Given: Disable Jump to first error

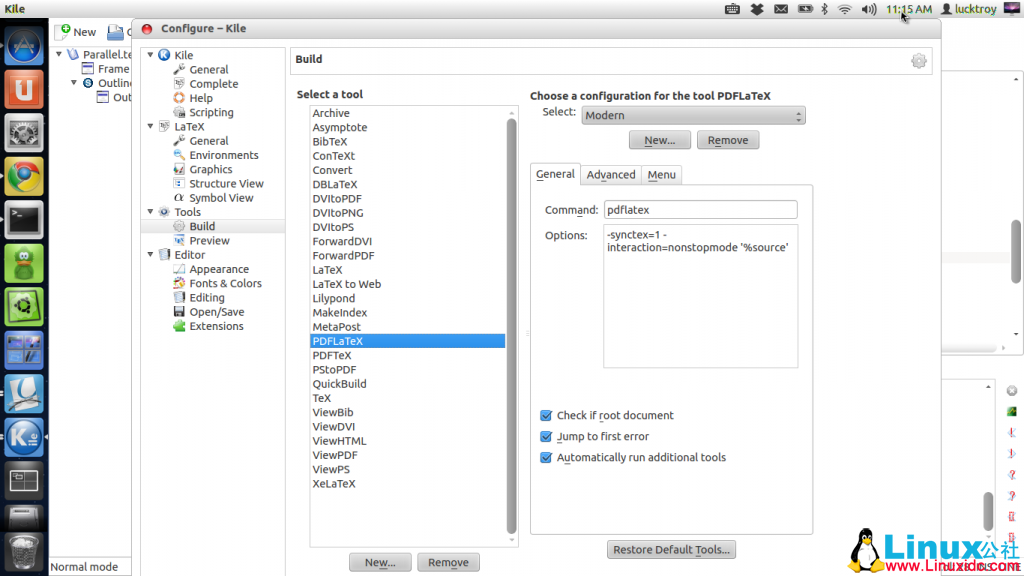Looking at the screenshot, I should [x=546, y=434].
